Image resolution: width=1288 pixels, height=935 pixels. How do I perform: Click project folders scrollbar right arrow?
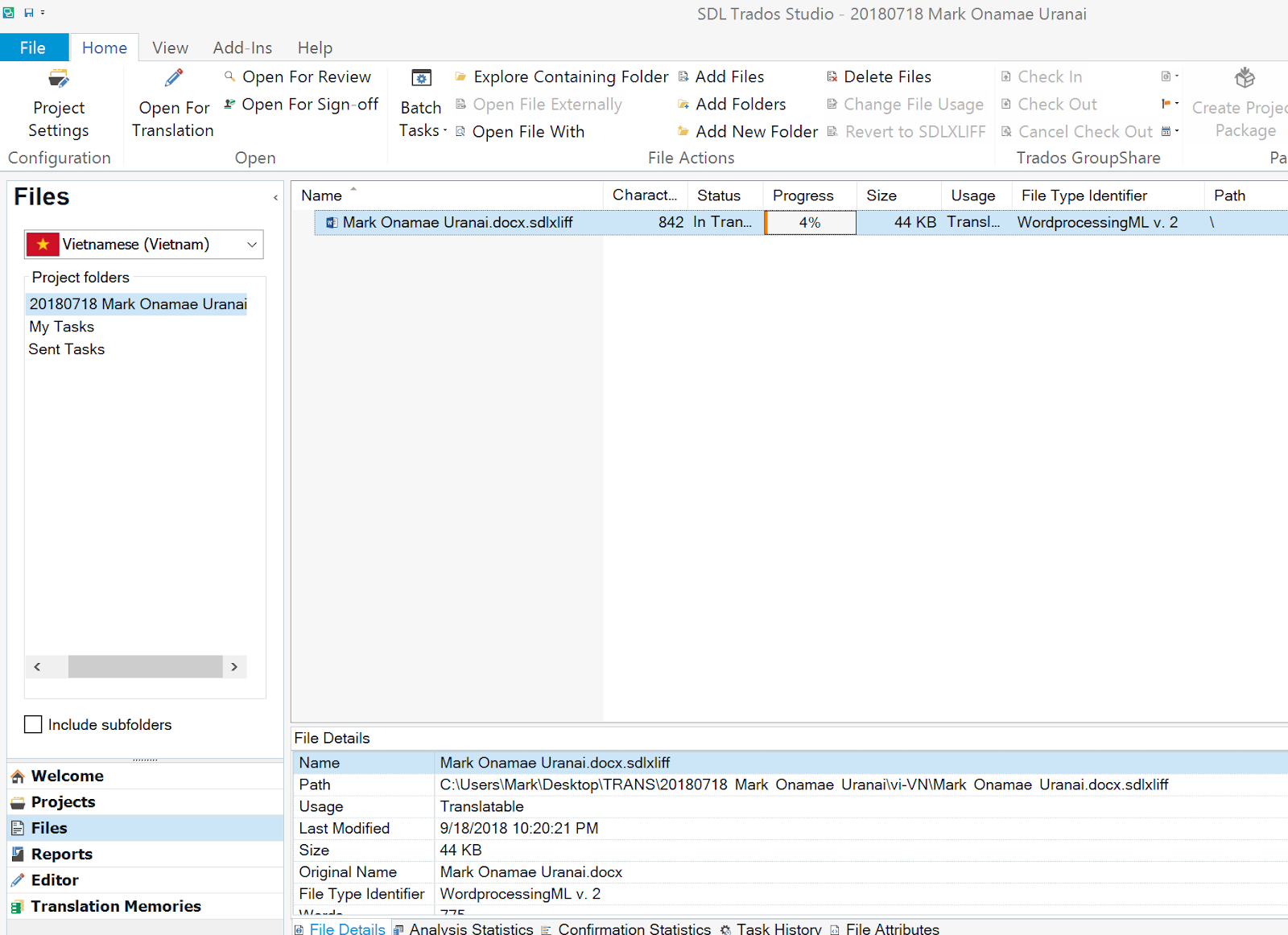tap(234, 667)
